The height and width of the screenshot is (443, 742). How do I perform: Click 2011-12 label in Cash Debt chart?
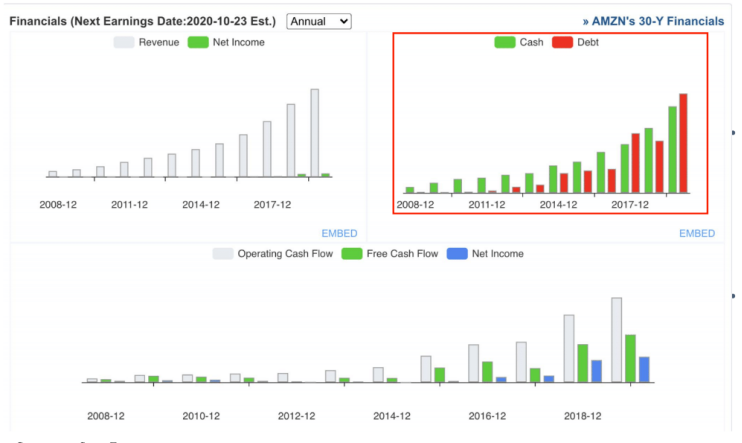pos(487,205)
